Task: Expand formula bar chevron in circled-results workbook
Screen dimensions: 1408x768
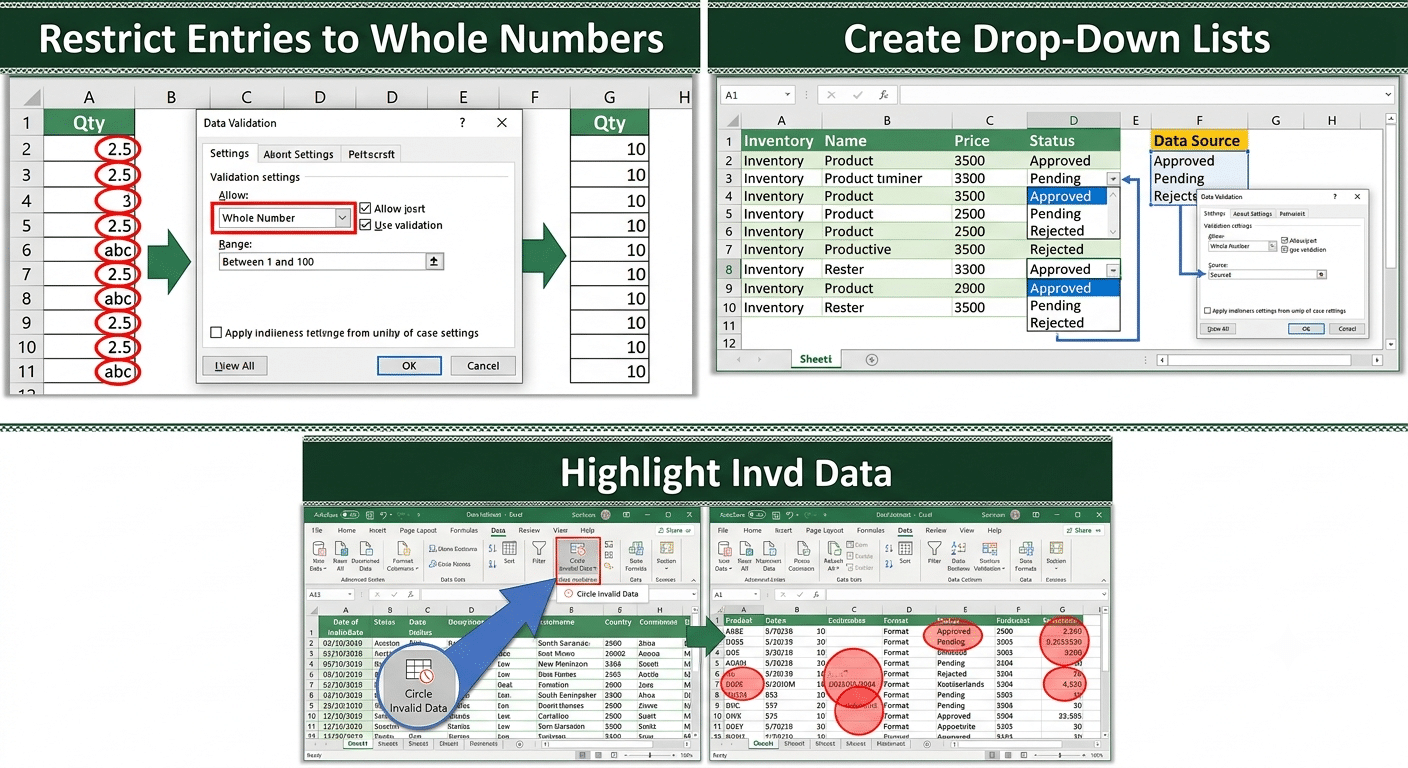Action: point(1104,594)
